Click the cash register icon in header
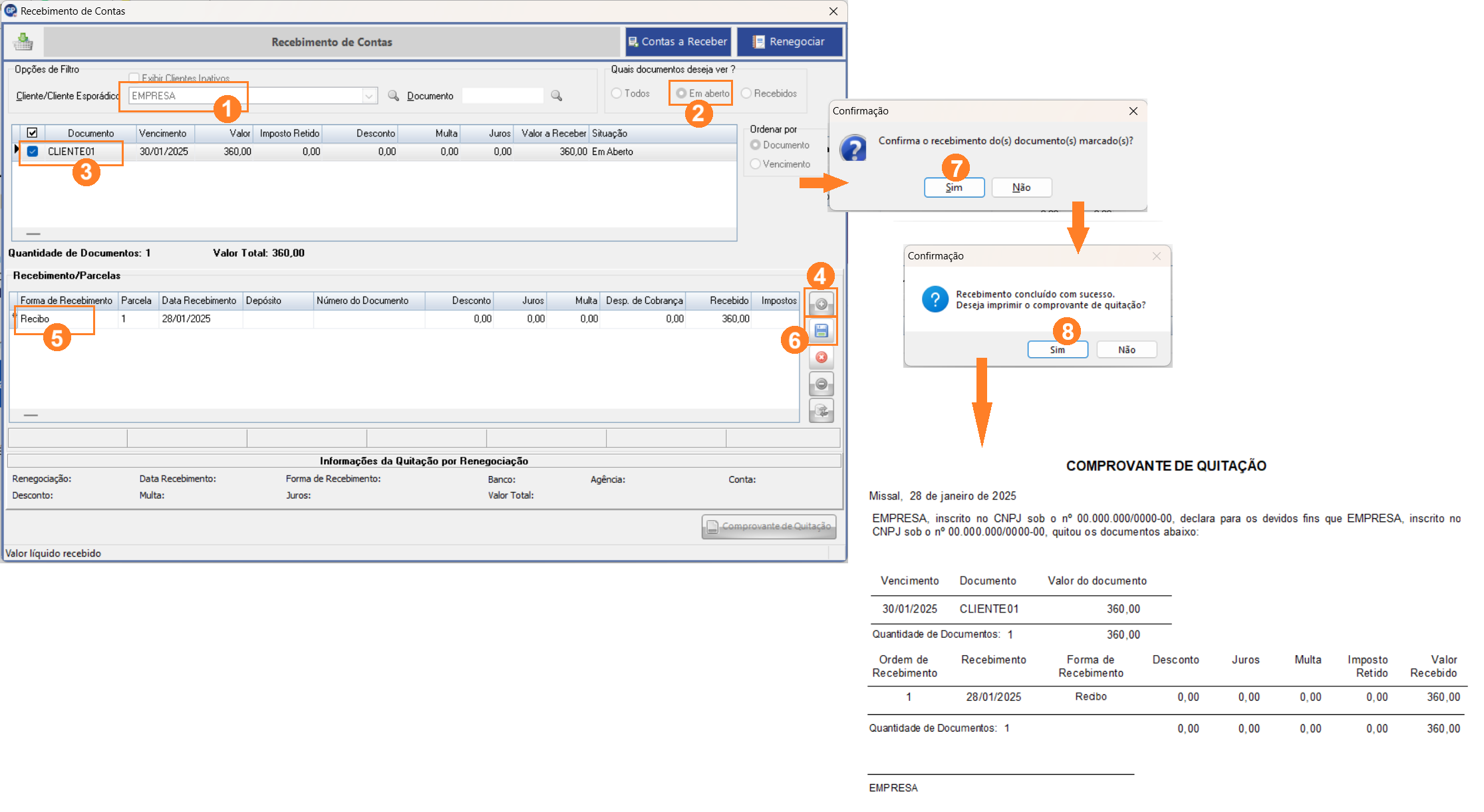 tap(23, 42)
